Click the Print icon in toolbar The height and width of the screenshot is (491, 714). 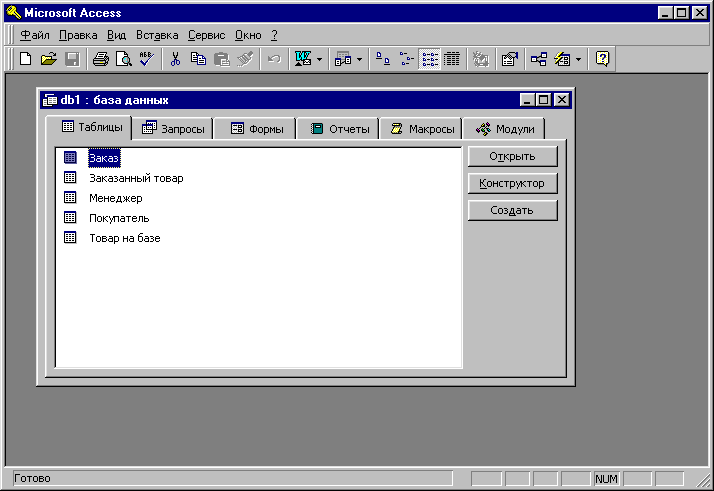[x=101, y=59]
